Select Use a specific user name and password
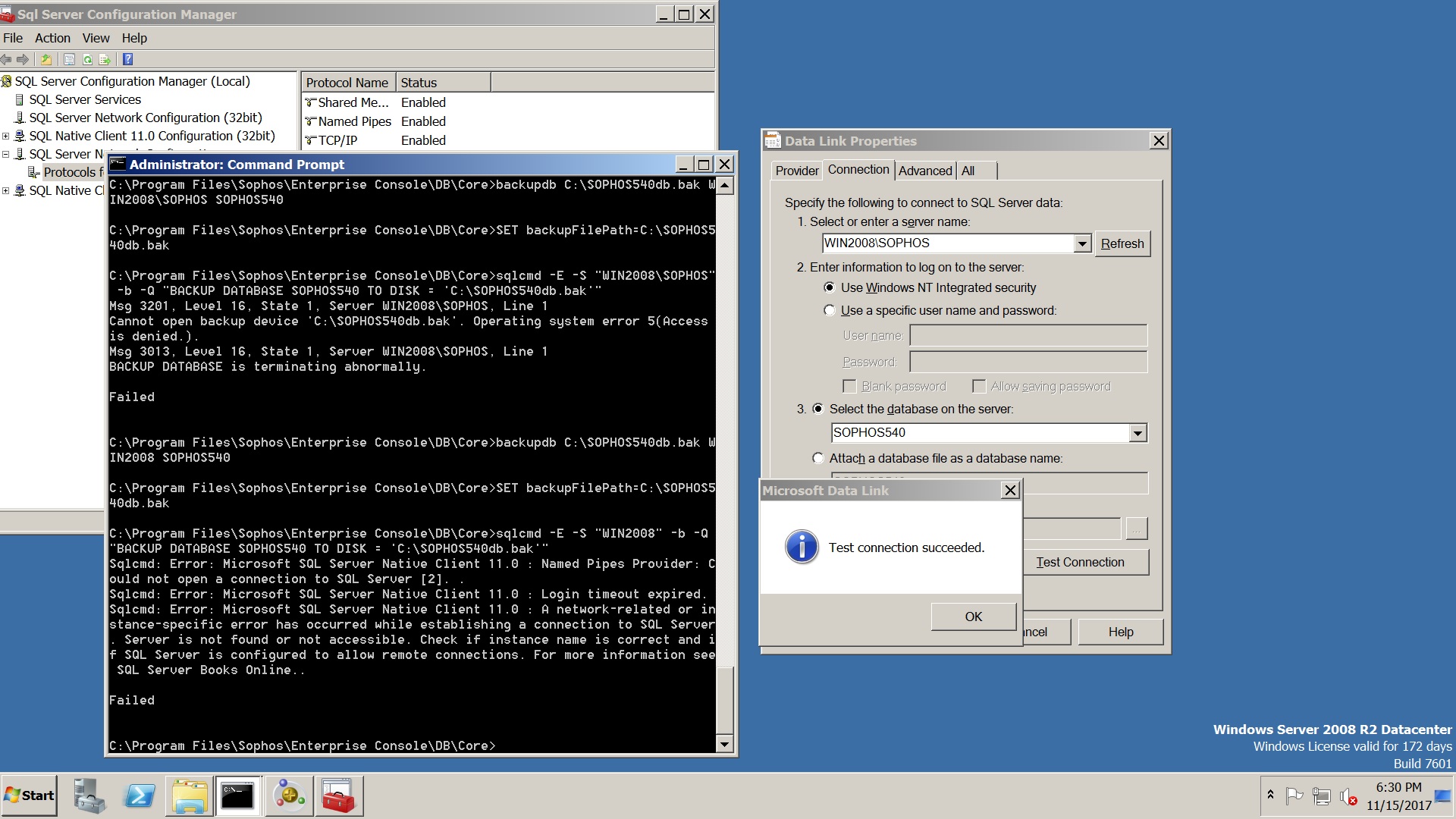1456x819 pixels. 829,310
